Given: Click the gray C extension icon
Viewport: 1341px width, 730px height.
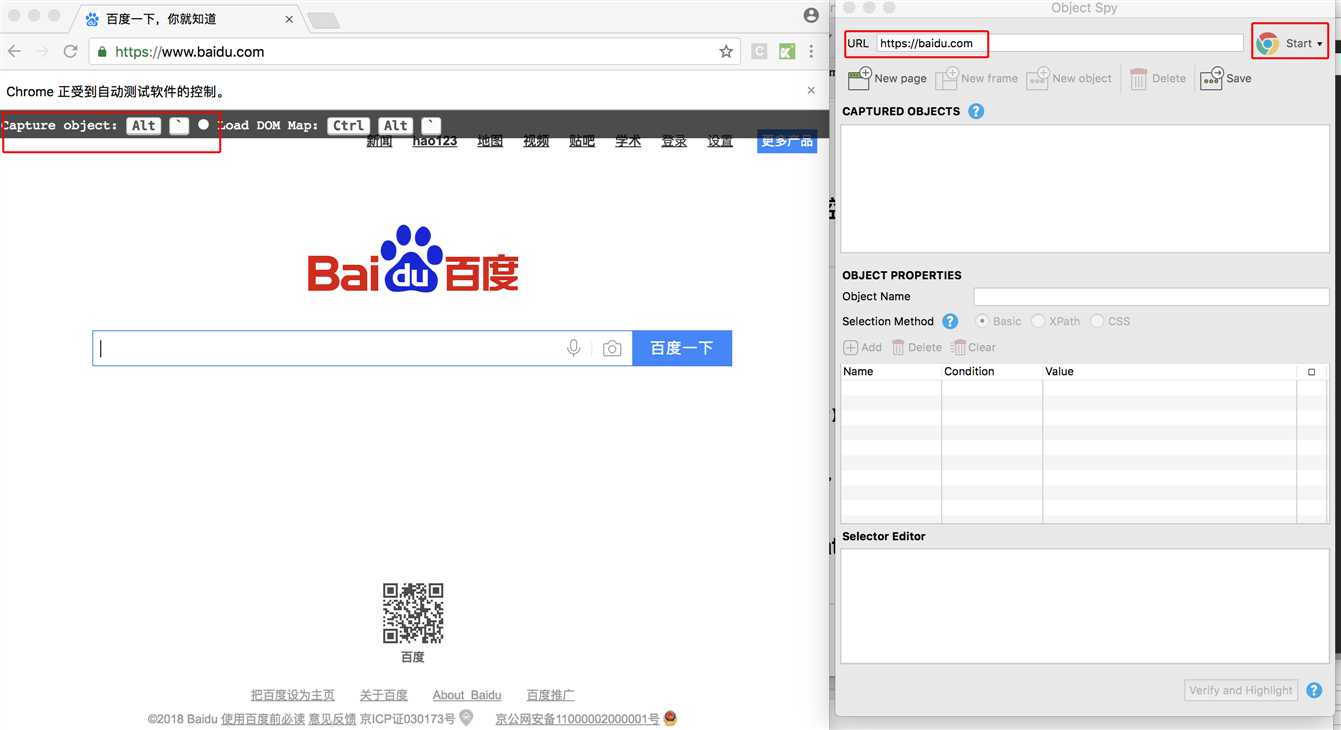Looking at the screenshot, I should tap(759, 51).
